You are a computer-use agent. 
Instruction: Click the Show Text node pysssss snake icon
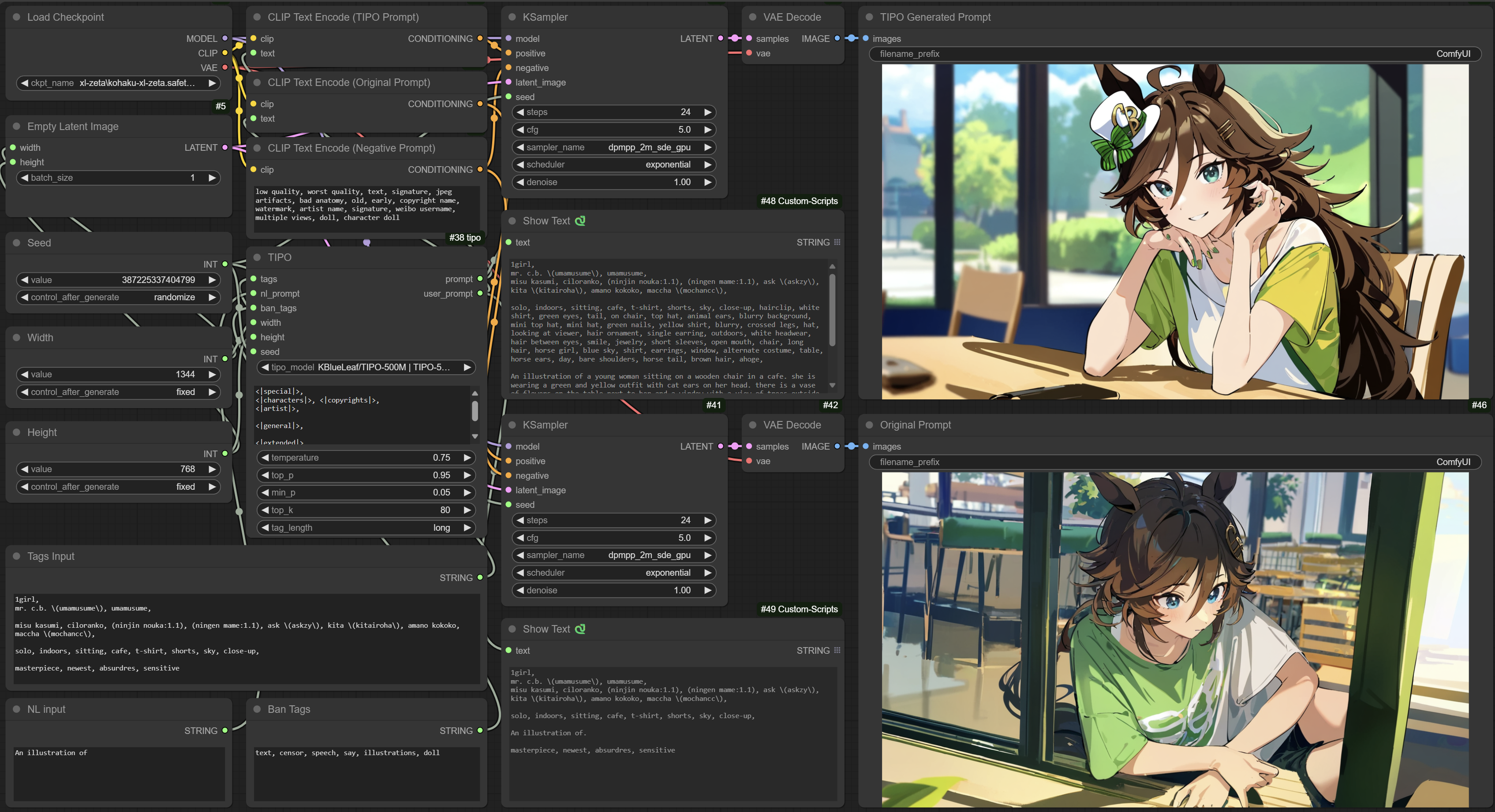click(x=580, y=221)
